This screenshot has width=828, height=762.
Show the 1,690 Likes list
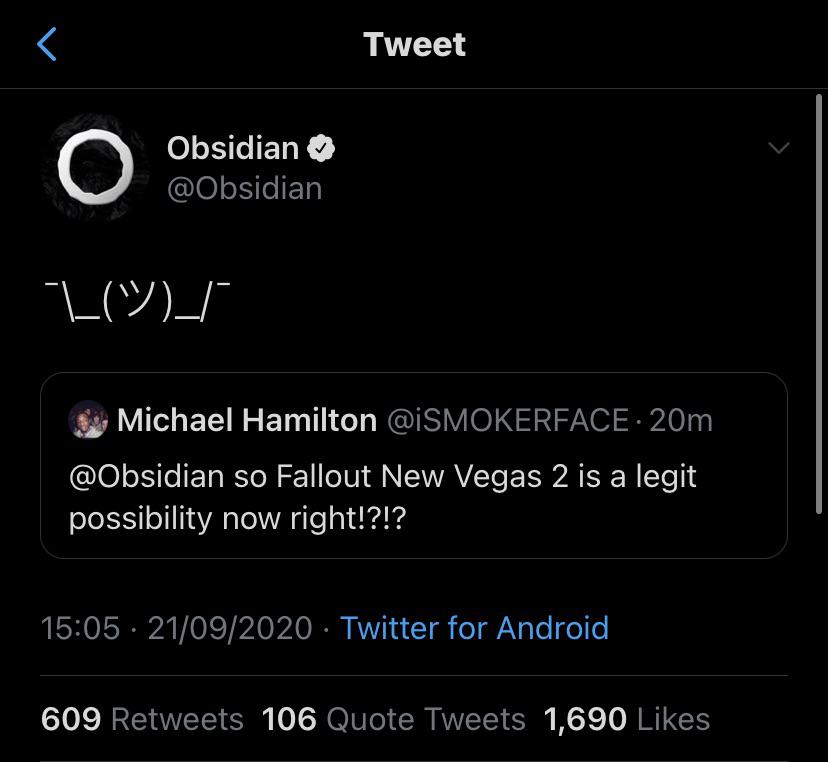coord(626,719)
